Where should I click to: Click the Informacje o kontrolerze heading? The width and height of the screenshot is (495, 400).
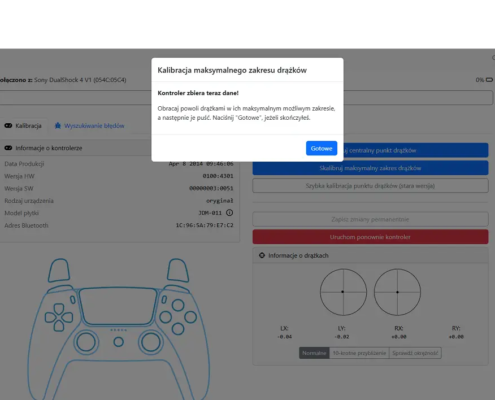(x=49, y=148)
